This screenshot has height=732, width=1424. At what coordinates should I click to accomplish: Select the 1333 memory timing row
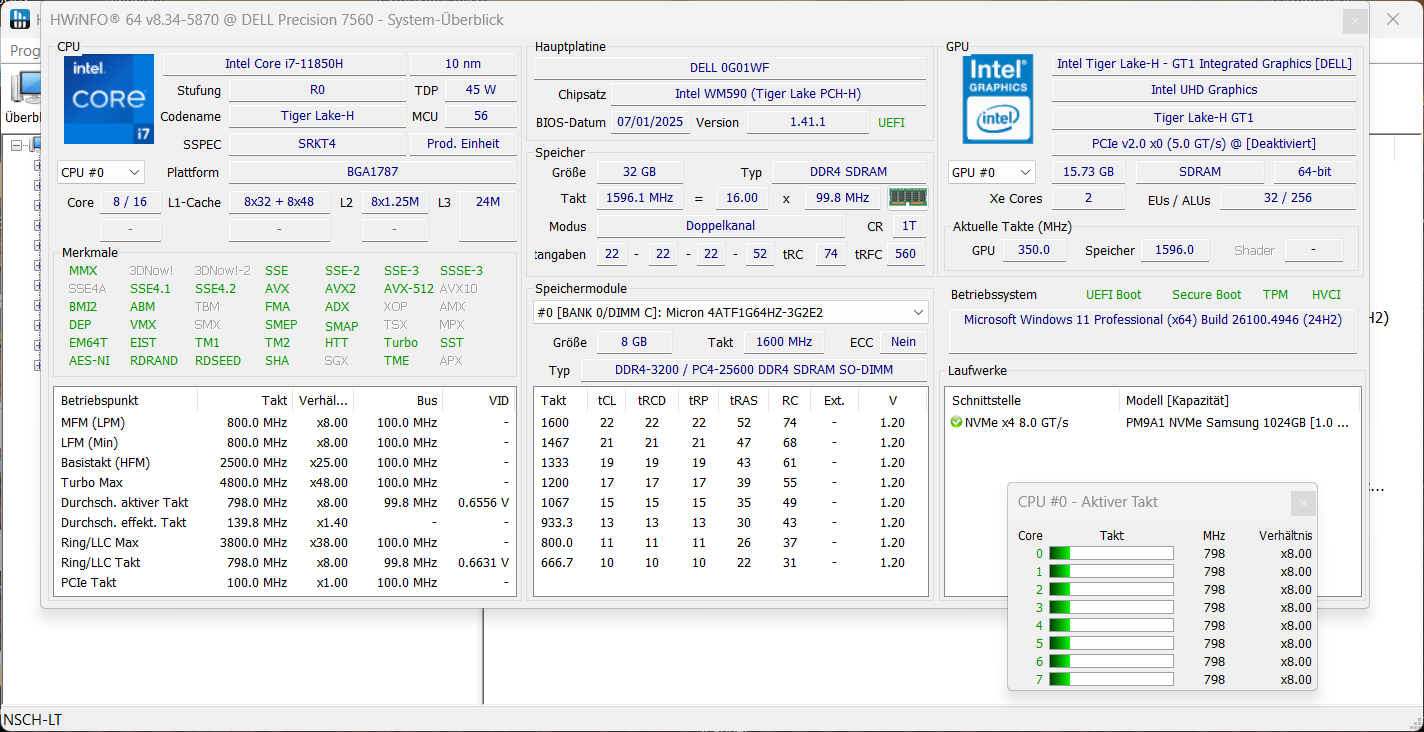point(730,463)
